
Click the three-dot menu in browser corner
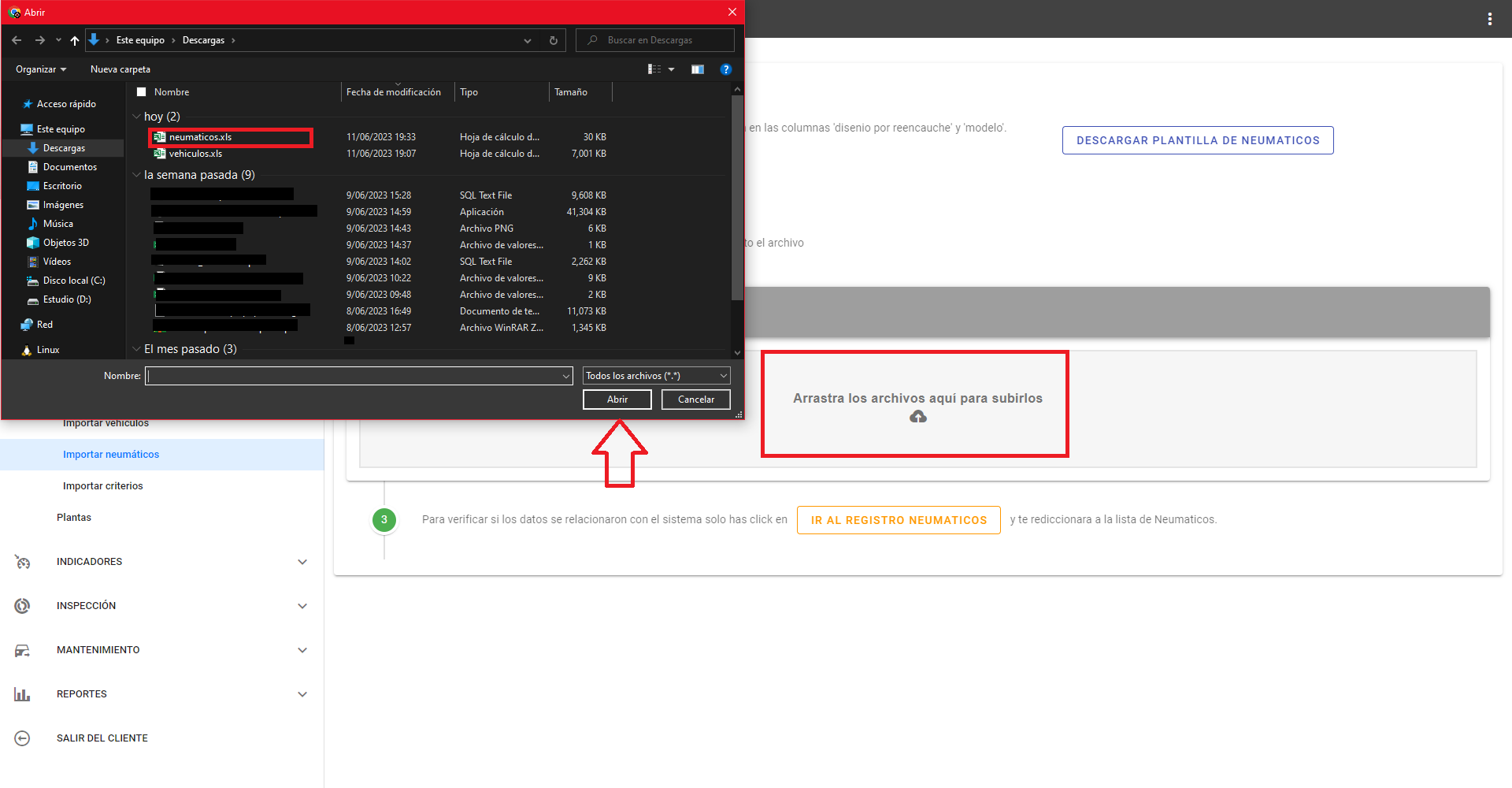(x=1489, y=19)
